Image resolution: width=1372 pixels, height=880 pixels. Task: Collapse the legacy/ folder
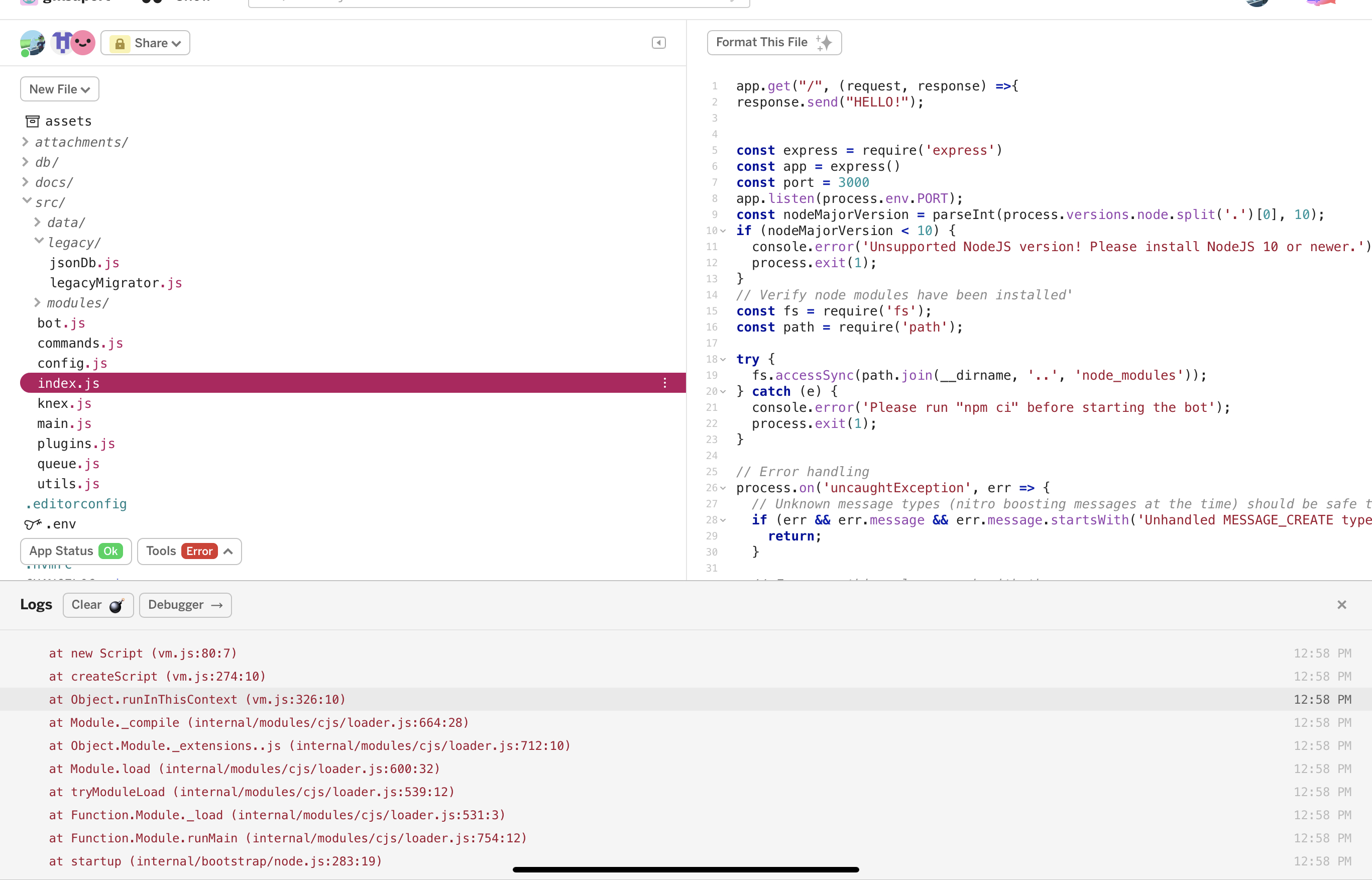(68, 242)
